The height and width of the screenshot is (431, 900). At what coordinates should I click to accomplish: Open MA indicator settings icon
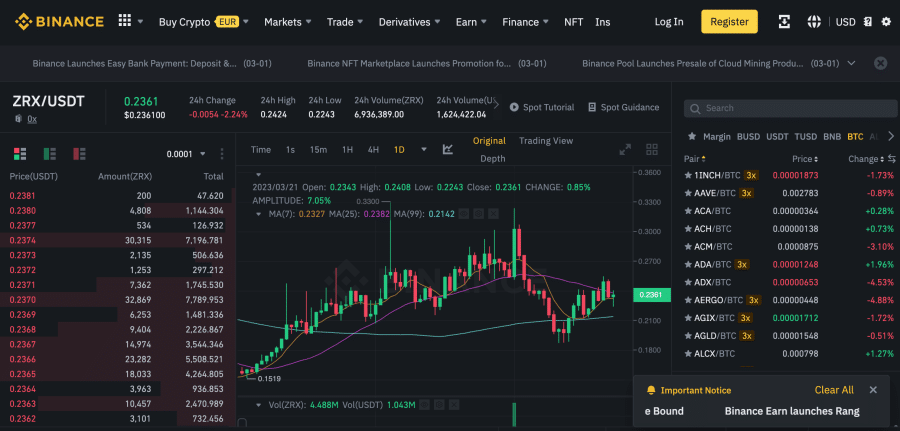[479, 214]
